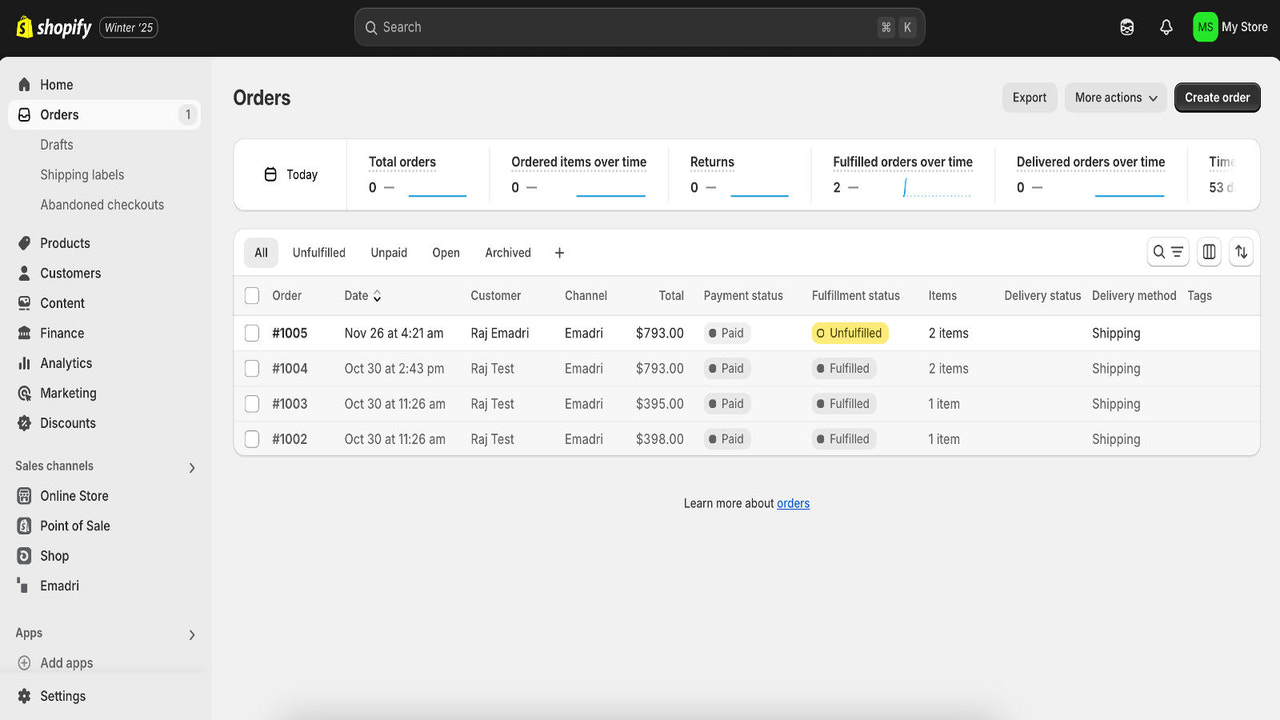Select the checkbox for order #1005
Image resolution: width=1280 pixels, height=720 pixels.
pos(251,332)
